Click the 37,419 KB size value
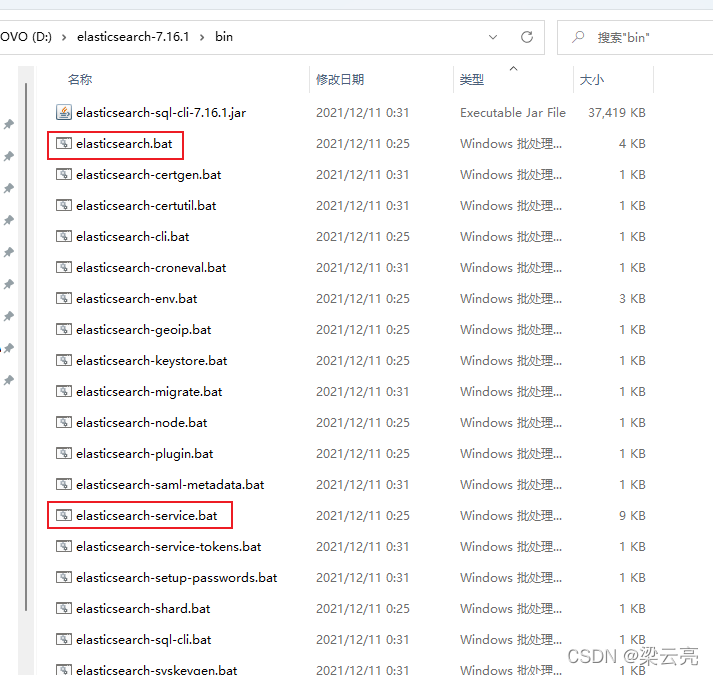Viewport: 713px width, 675px height. click(x=617, y=112)
